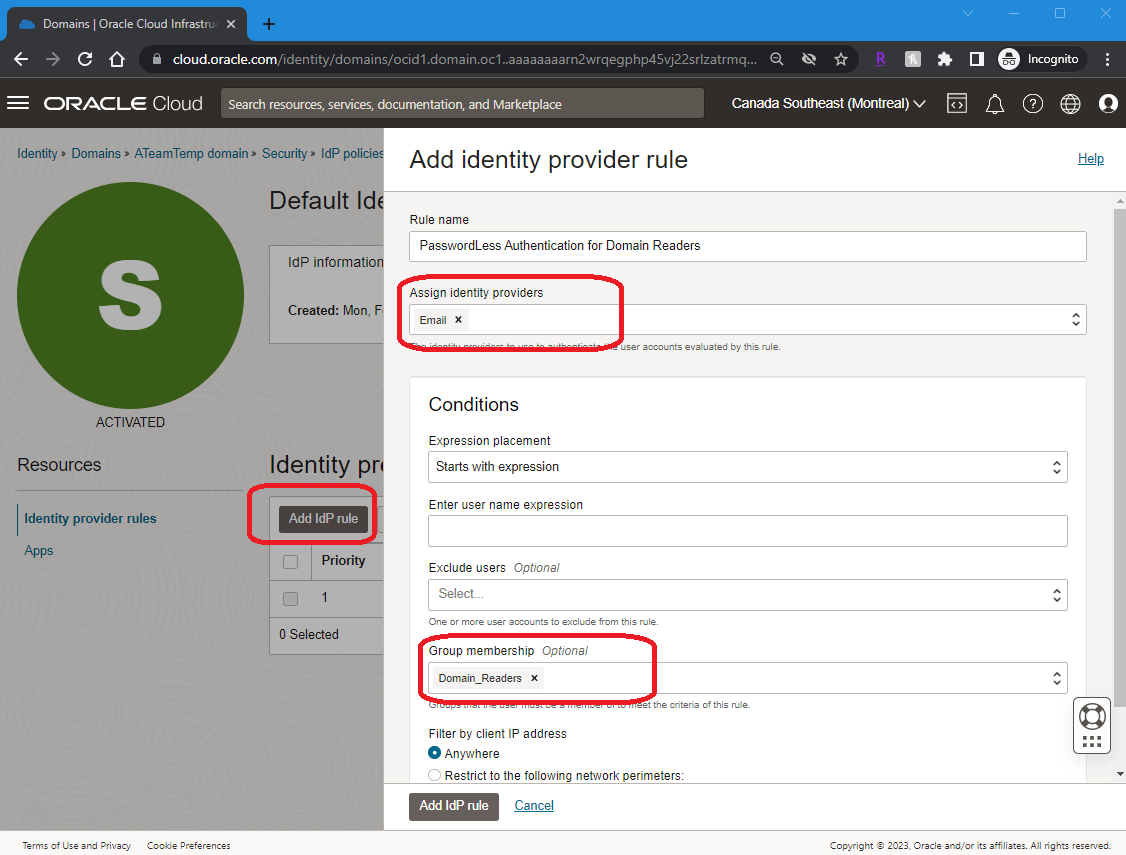
Task: Open the Oracle Cloud hamburger navigation menu
Action: pyautogui.click(x=18, y=103)
